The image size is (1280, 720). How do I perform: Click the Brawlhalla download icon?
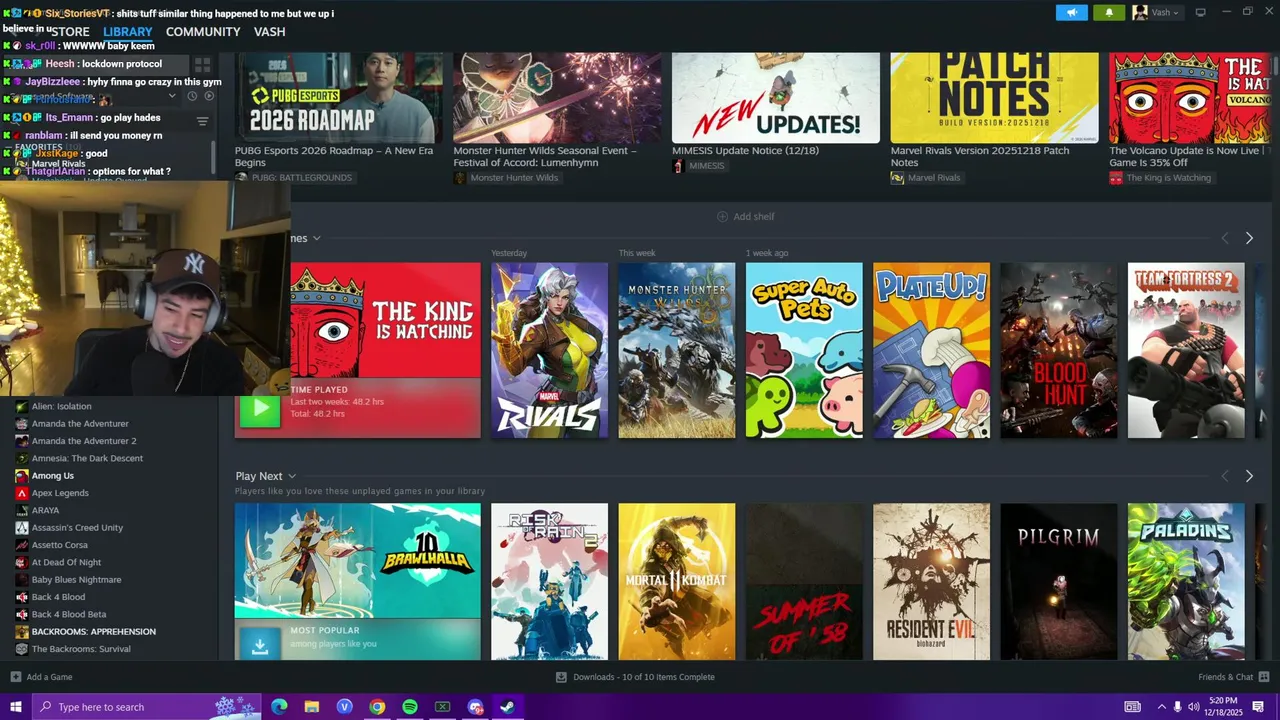pyautogui.click(x=260, y=646)
